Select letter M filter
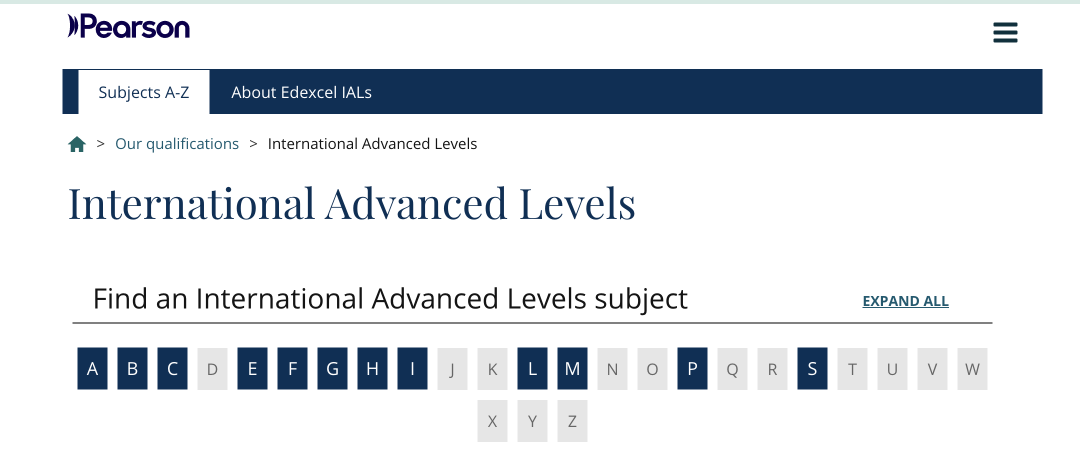This screenshot has width=1080, height=464. point(572,368)
